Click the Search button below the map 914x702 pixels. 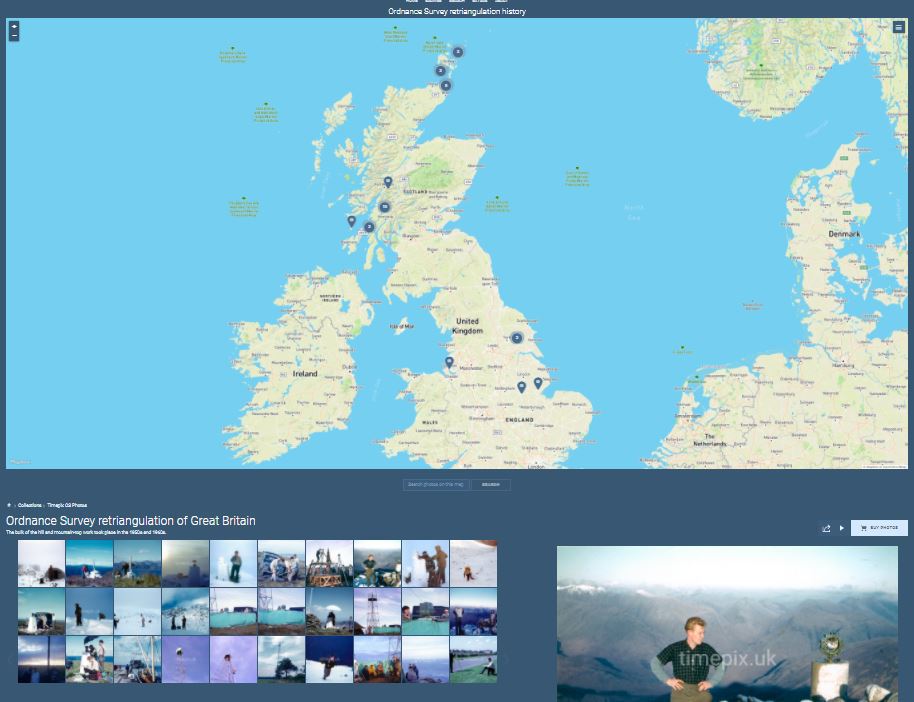coord(490,485)
